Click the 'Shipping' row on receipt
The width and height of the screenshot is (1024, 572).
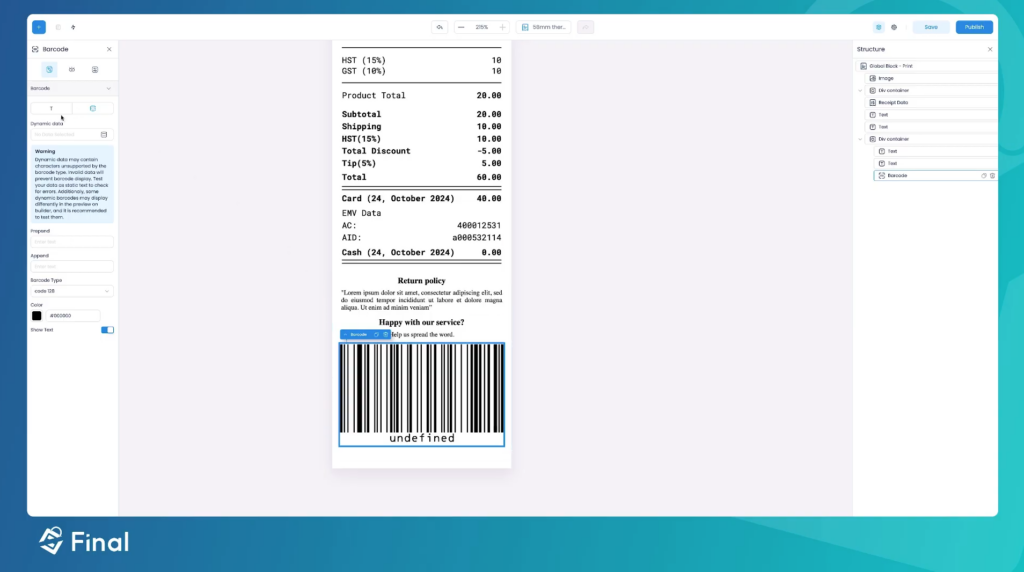421,127
